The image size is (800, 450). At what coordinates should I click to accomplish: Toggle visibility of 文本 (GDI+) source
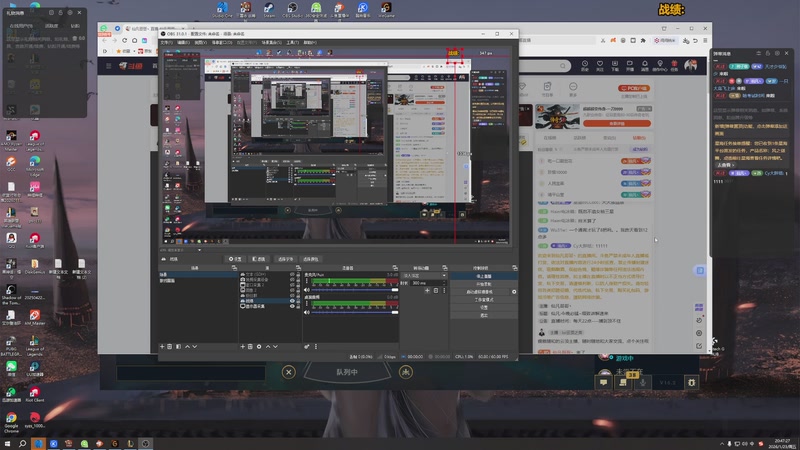(292, 274)
